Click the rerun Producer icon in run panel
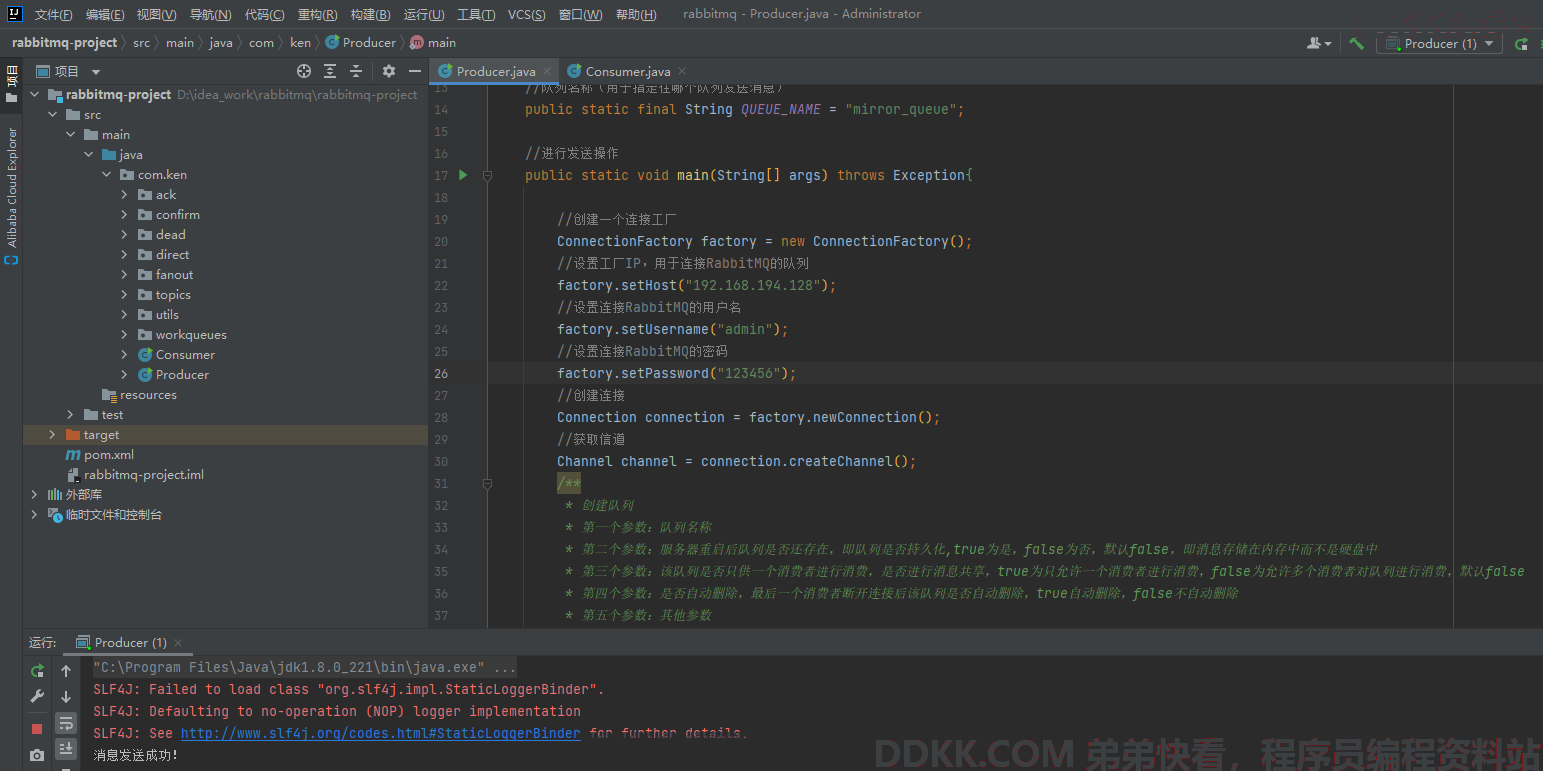This screenshot has height=771, width=1543. [37, 671]
